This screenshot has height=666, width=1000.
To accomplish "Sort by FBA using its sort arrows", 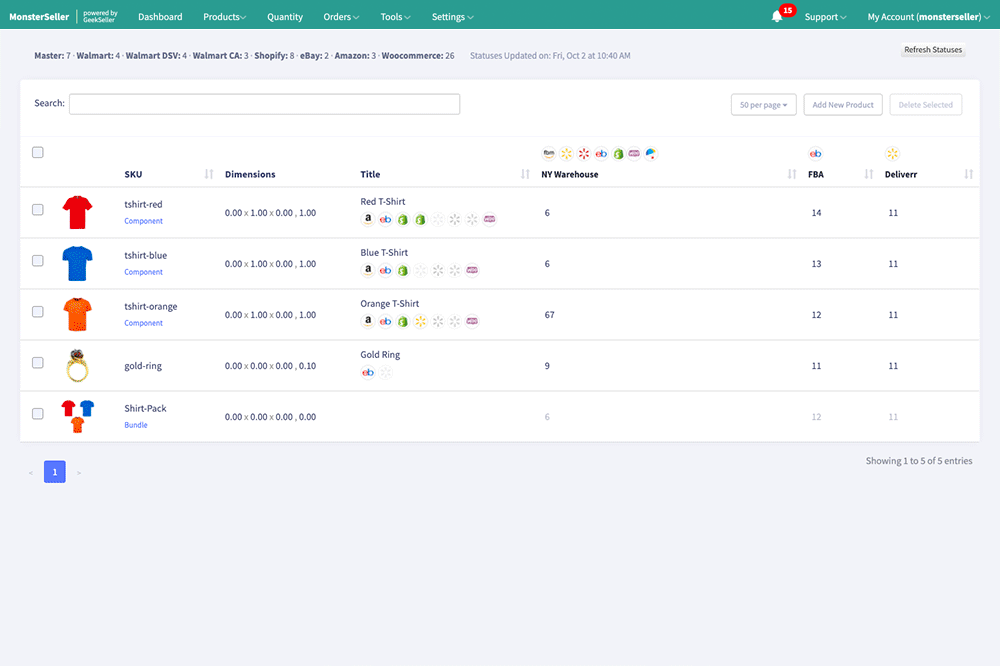I will coord(868,174).
